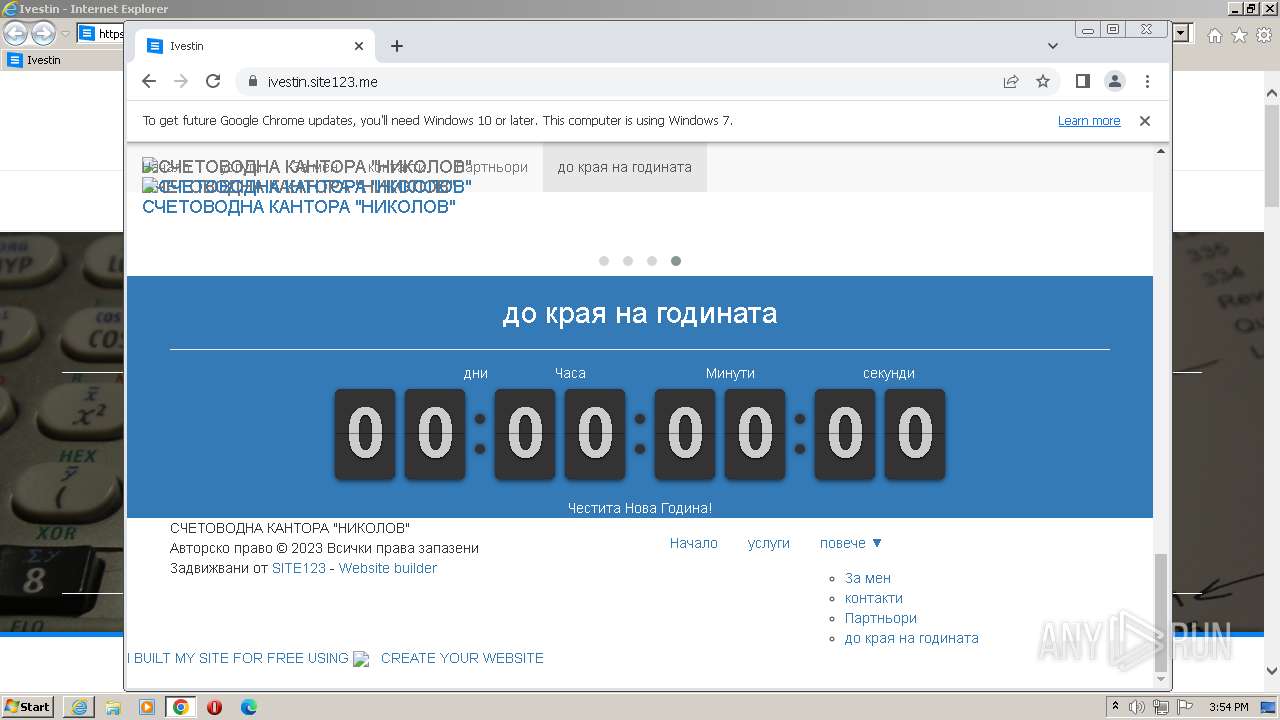Open Internet Explorer from the taskbar
The image size is (1280, 720).
pos(79,707)
